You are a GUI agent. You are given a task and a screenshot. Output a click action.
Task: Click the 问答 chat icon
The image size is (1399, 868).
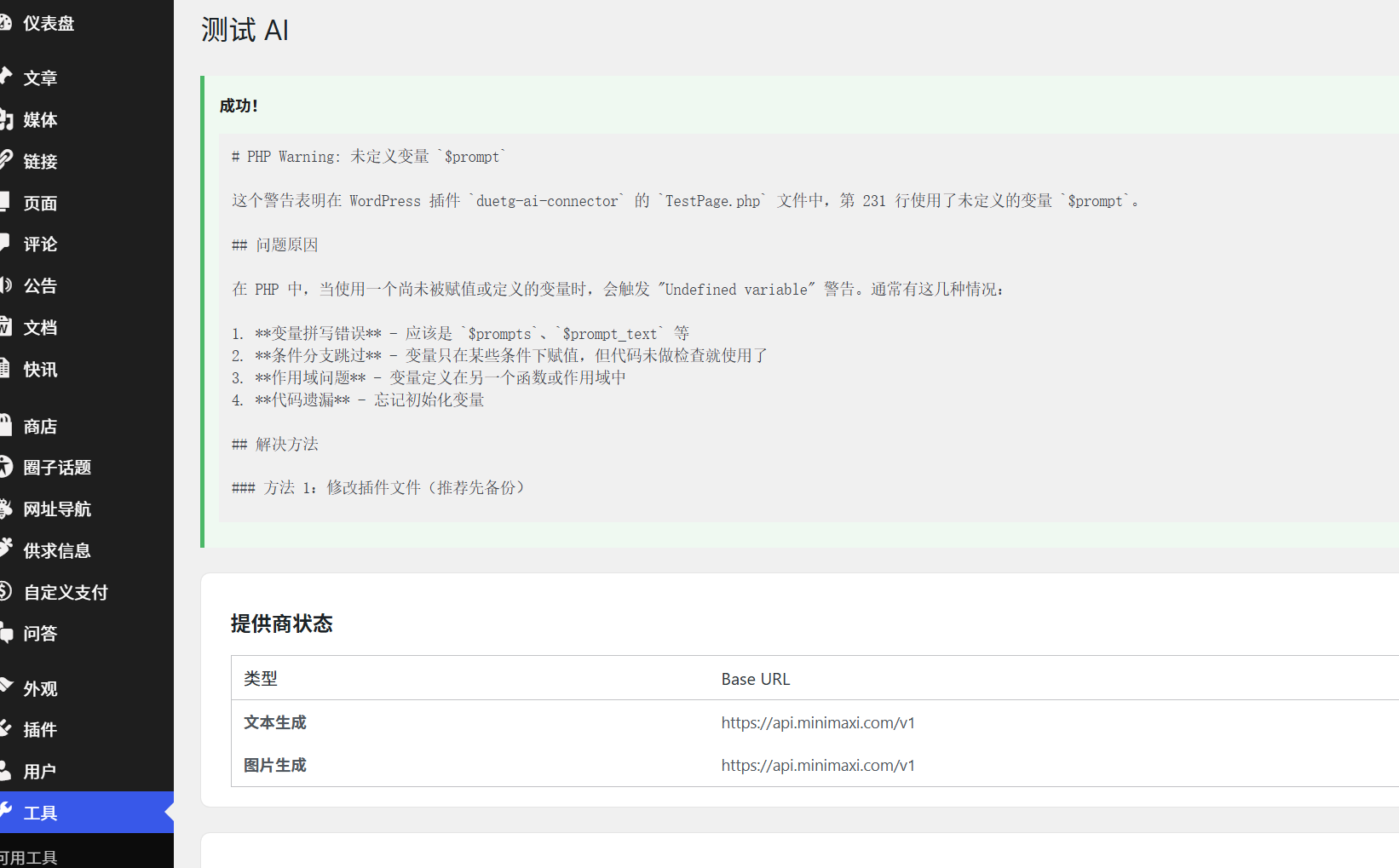tap(5, 633)
